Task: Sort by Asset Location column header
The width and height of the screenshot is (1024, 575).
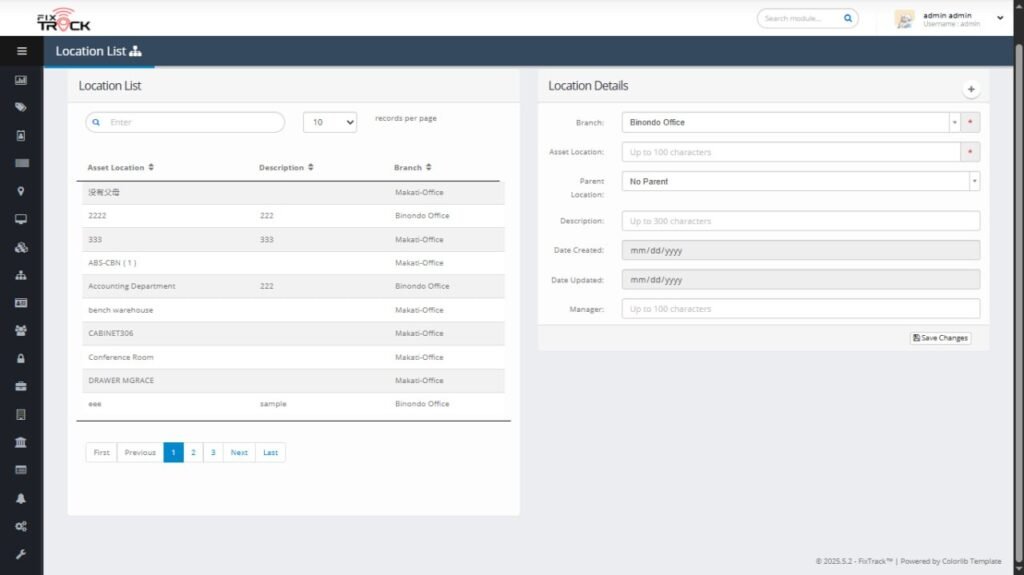Action: pos(121,168)
